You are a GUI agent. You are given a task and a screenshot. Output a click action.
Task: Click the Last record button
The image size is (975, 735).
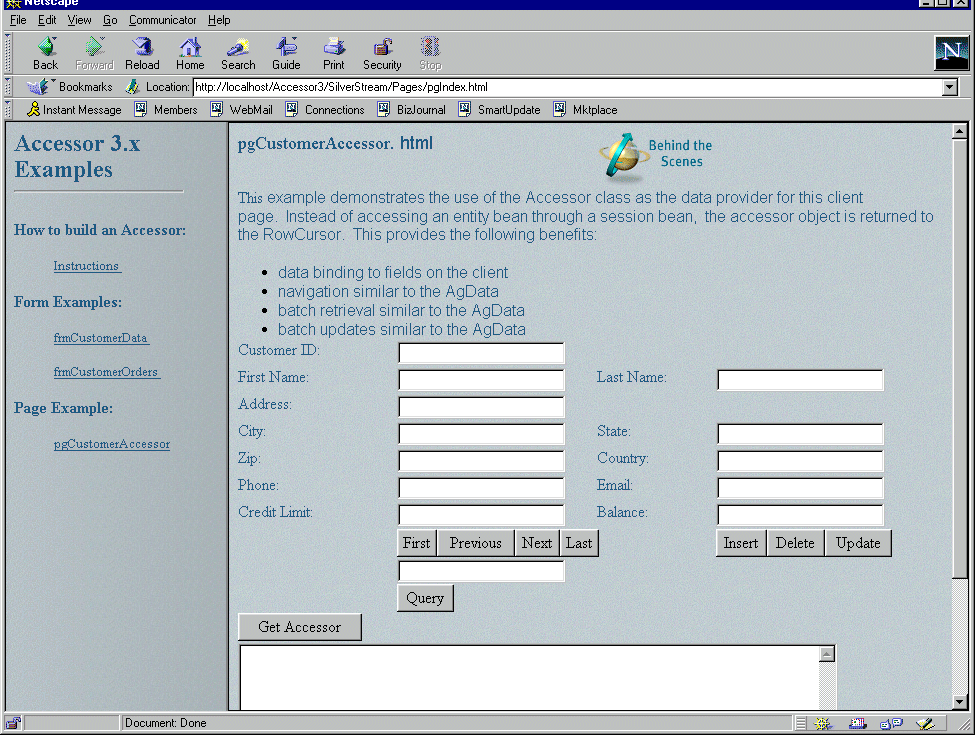(579, 543)
